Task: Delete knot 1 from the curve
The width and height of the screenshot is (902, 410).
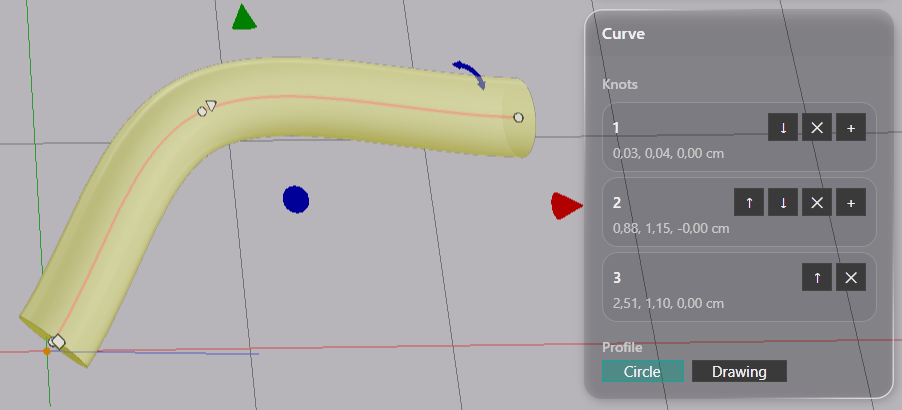Action: click(817, 128)
